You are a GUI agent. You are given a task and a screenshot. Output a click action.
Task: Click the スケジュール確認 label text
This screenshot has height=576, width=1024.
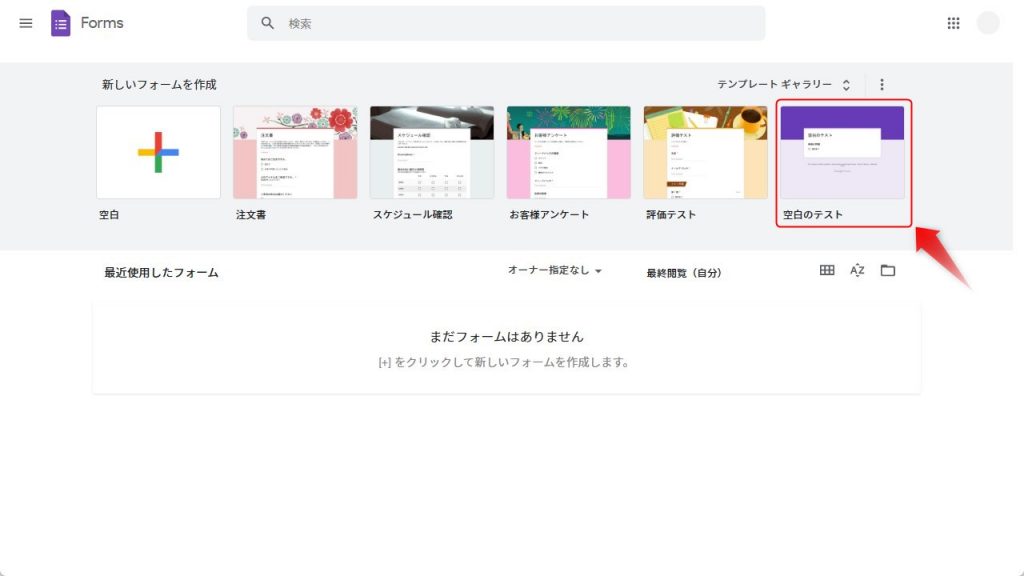coord(413,215)
